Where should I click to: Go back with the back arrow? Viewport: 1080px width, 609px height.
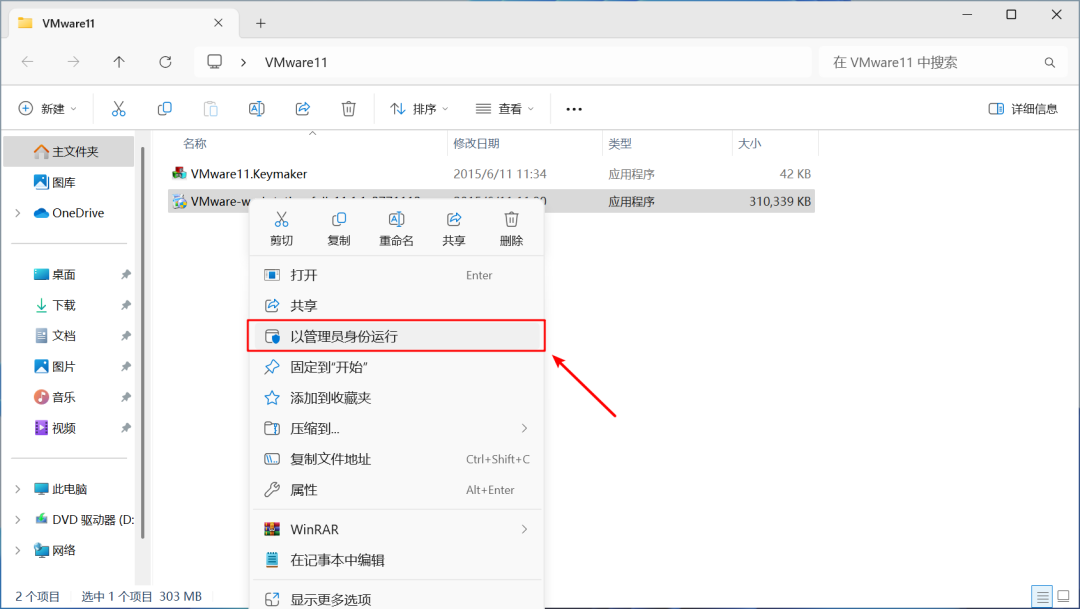point(28,62)
